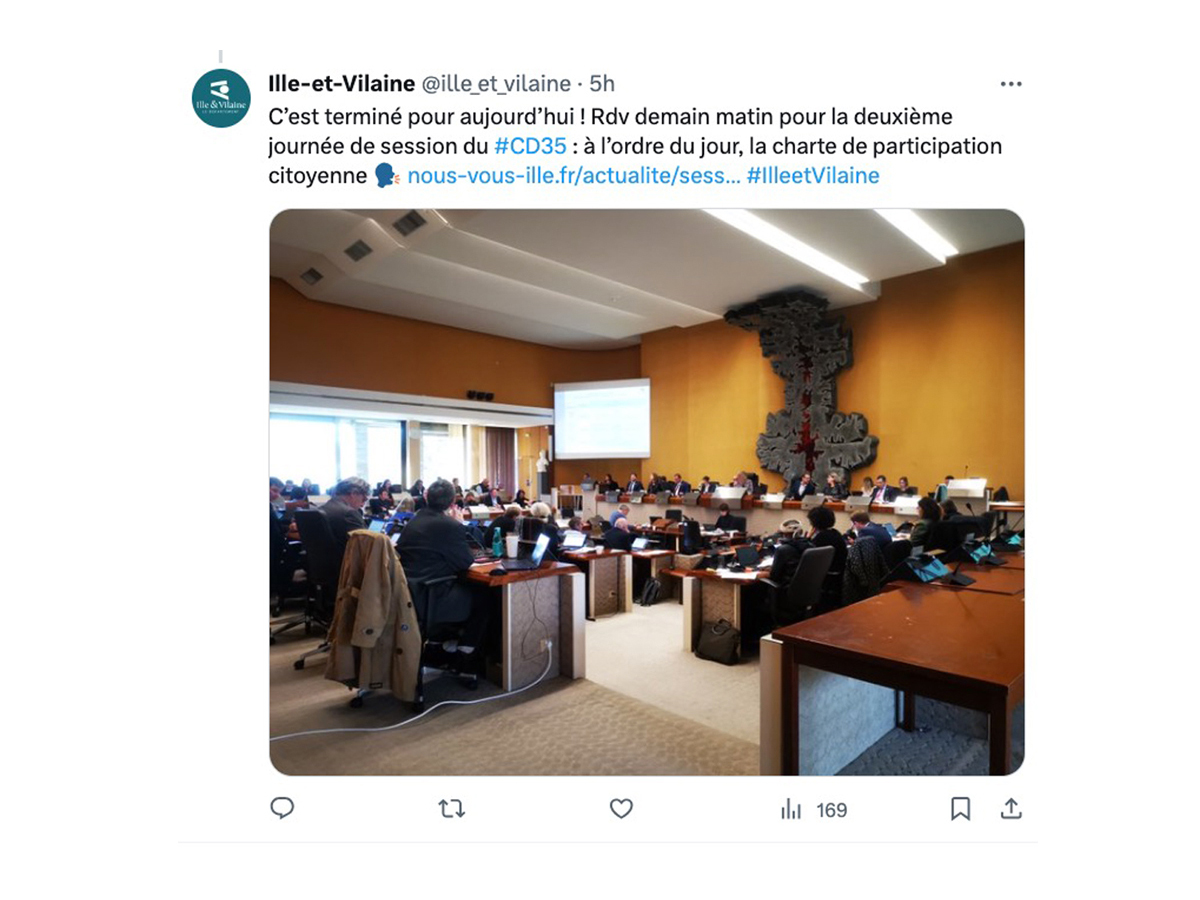Click the Ille-et-Vilaine display name
The height and width of the screenshot is (900, 1200).
(342, 84)
